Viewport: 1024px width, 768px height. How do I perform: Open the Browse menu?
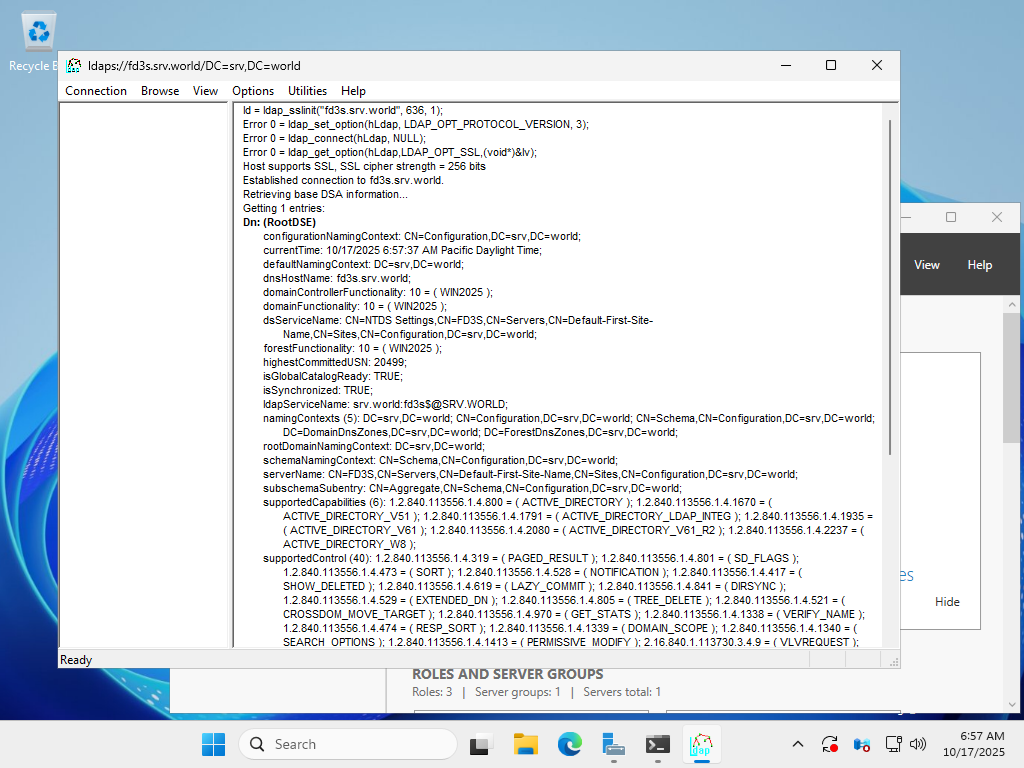160,91
